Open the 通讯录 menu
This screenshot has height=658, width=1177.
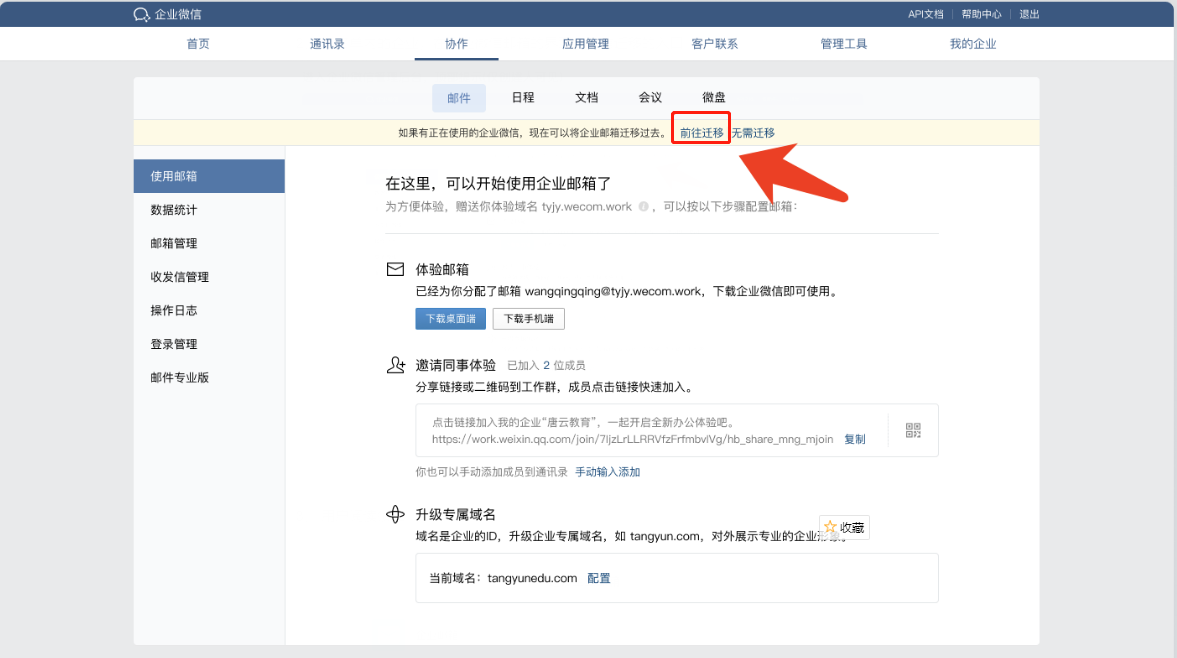tap(327, 44)
